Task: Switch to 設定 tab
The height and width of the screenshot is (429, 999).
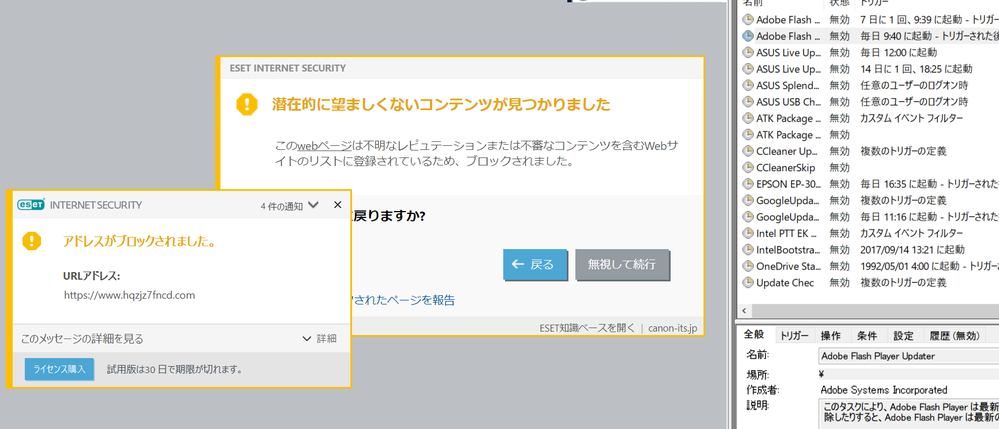Action: coord(903,337)
